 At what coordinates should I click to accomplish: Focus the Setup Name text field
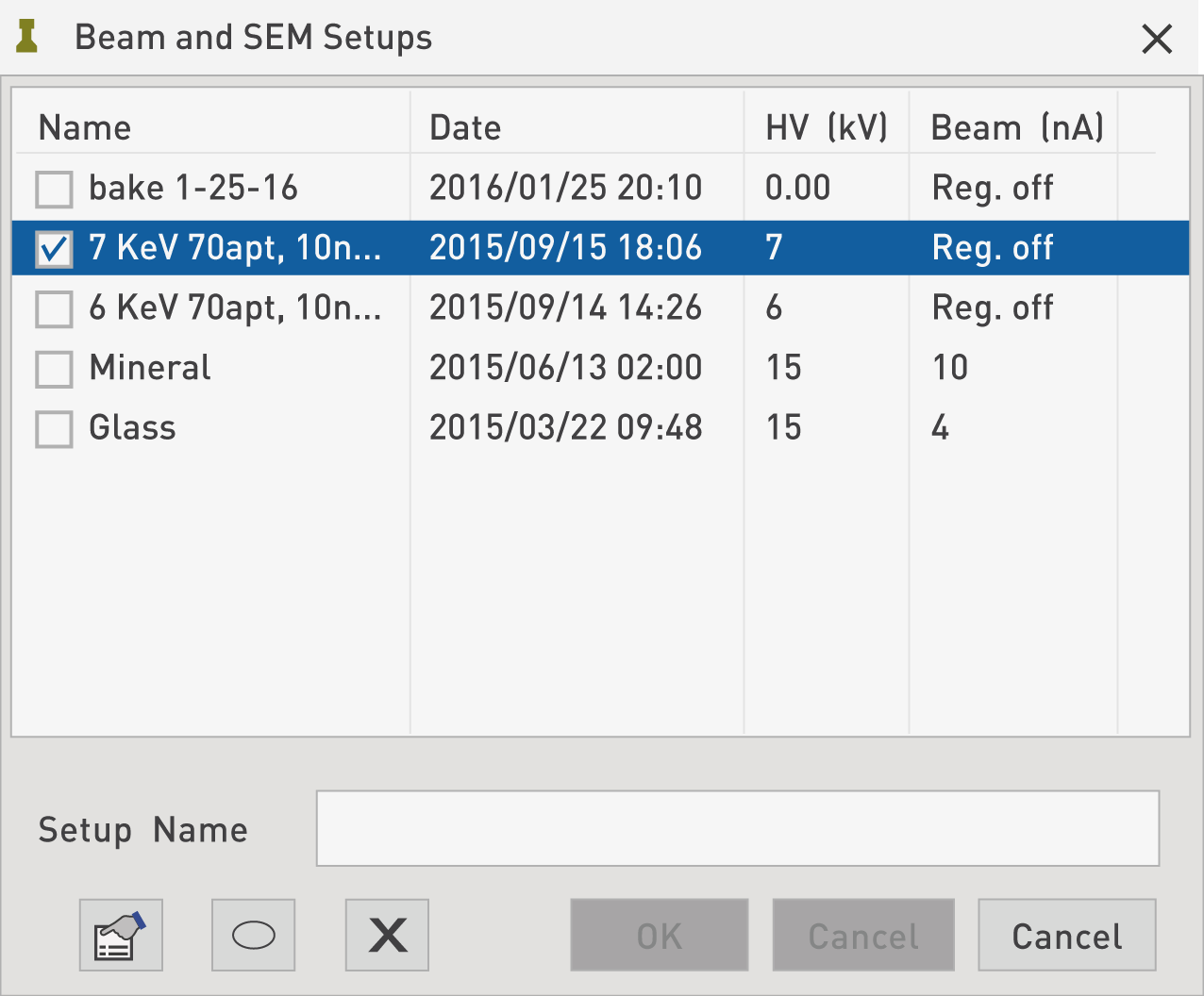tap(737, 828)
